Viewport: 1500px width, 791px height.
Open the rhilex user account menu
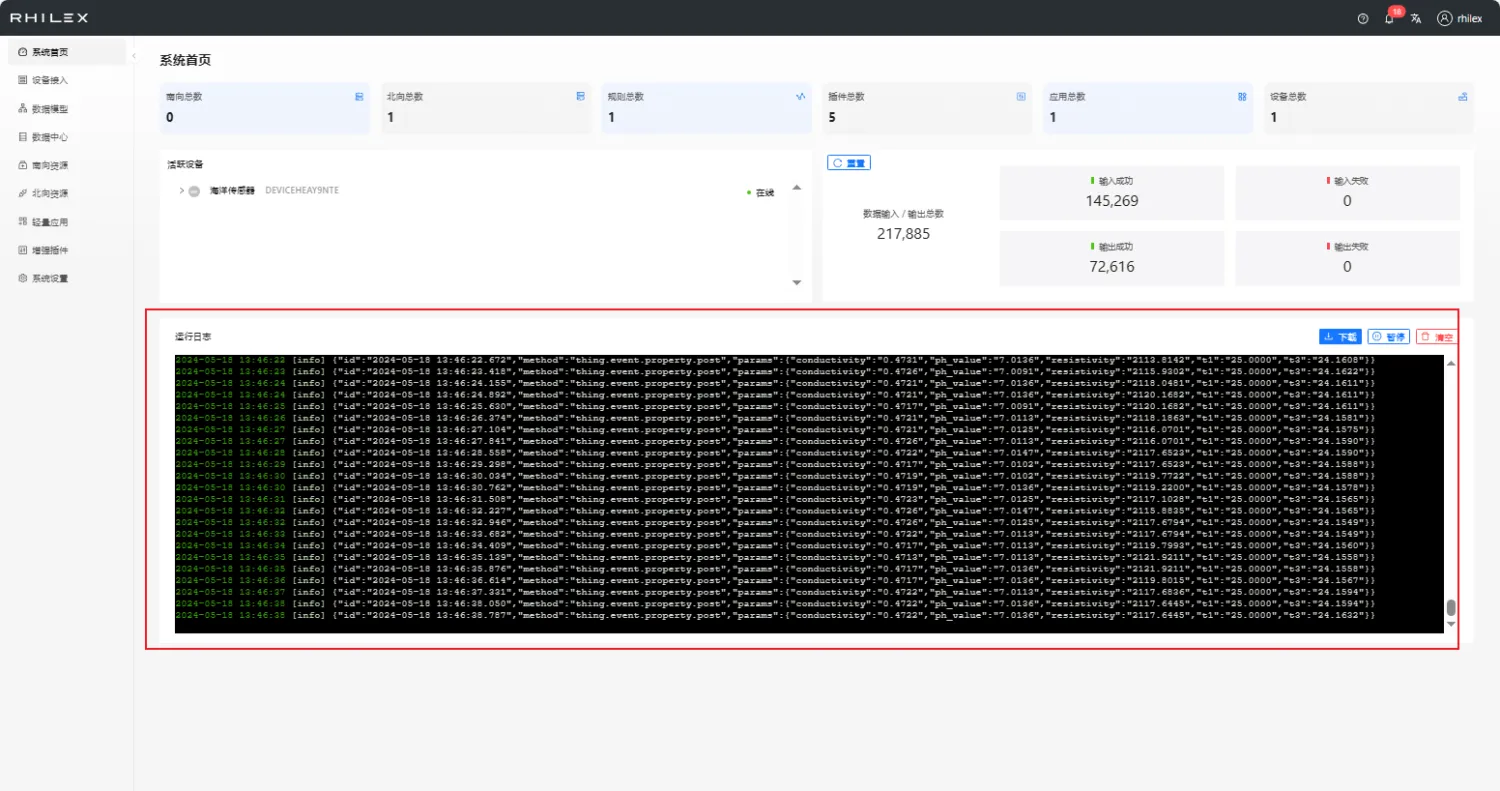pos(1459,18)
